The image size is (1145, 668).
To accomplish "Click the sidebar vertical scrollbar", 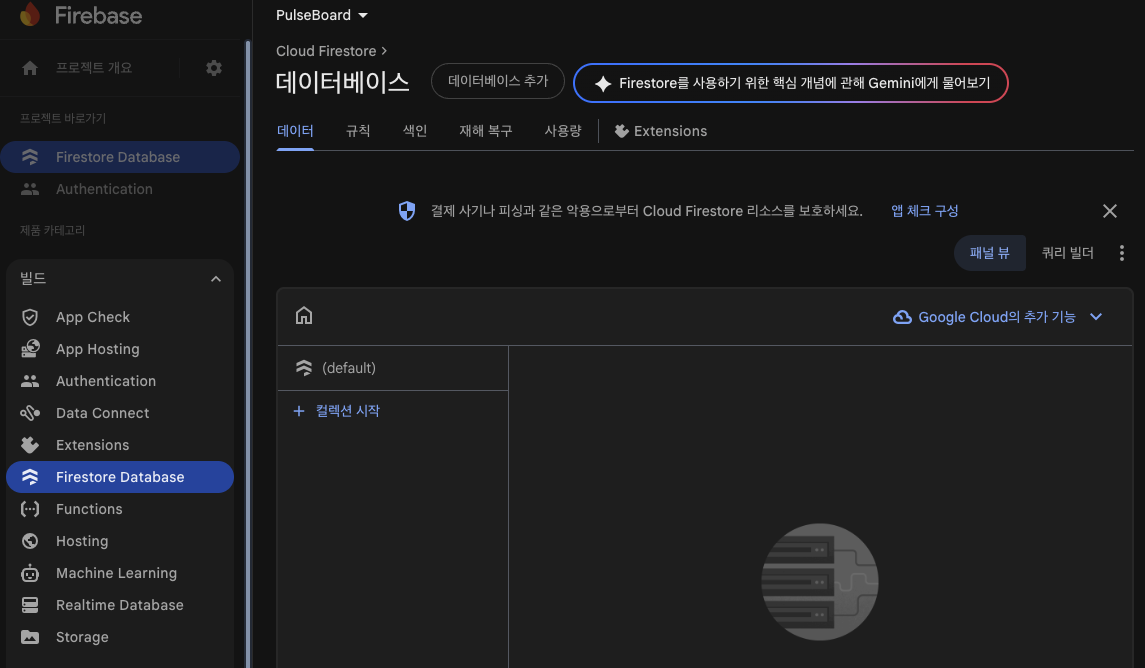I will coord(248,354).
